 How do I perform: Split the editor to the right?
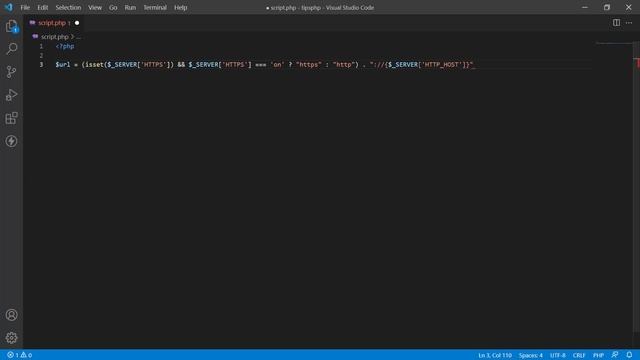click(616, 23)
